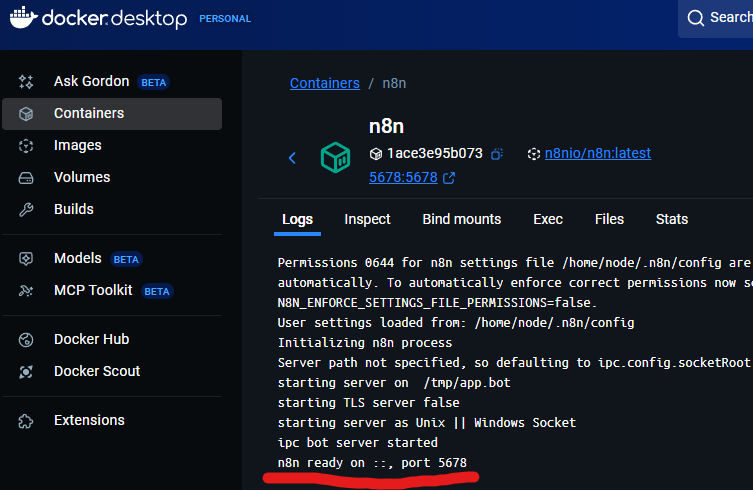Click the Containers cube icon in sidebar
Image resolution: width=753 pixels, height=491 pixels.
click(x=26, y=114)
